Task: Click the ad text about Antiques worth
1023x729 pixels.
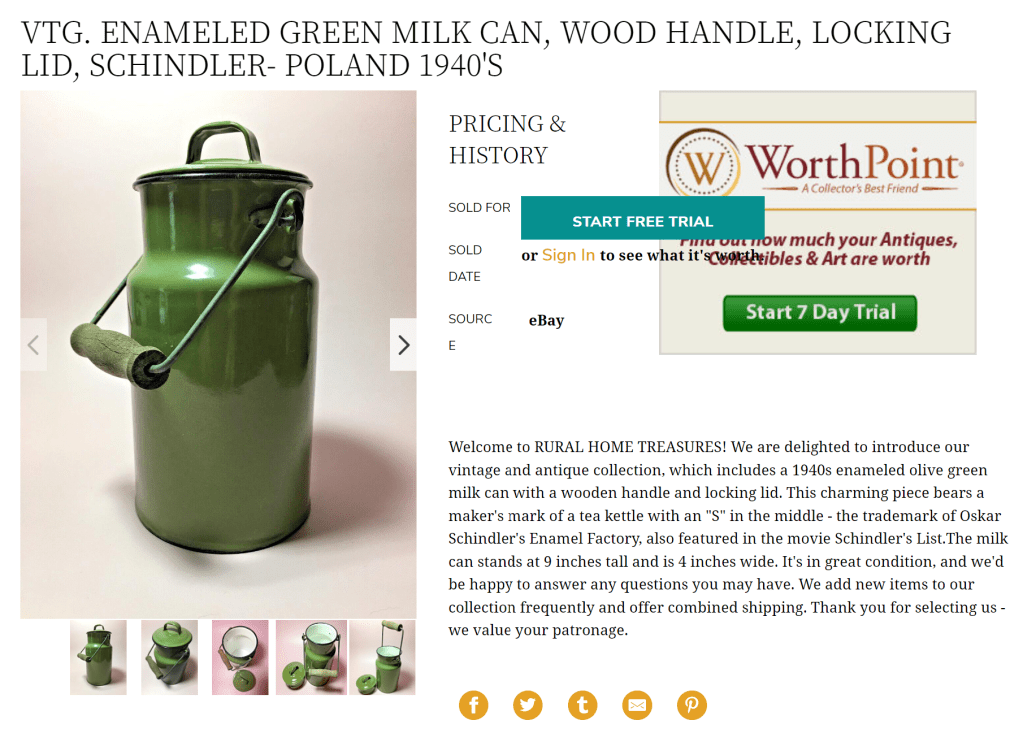Action: pyautogui.click(x=819, y=249)
